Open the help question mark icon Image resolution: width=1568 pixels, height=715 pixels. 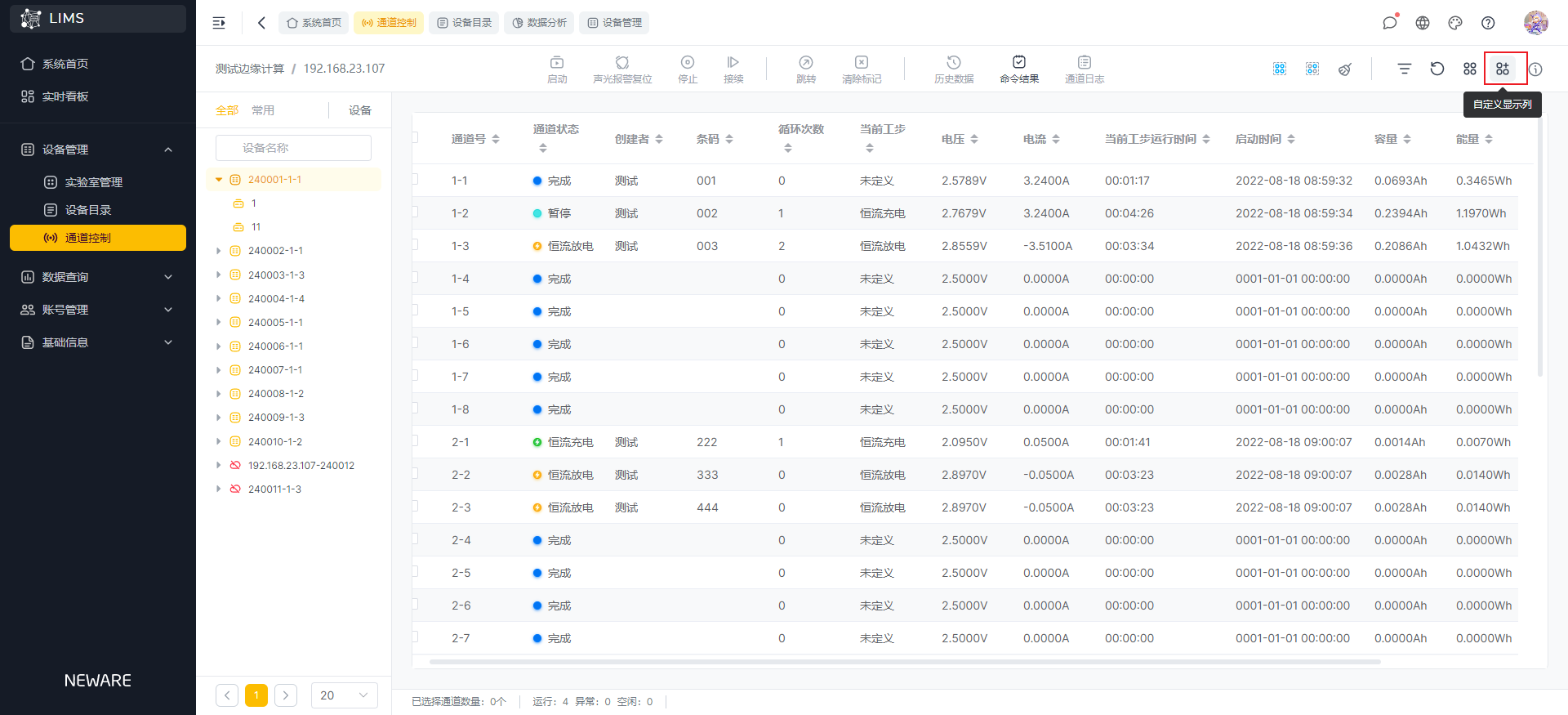click(x=1488, y=23)
